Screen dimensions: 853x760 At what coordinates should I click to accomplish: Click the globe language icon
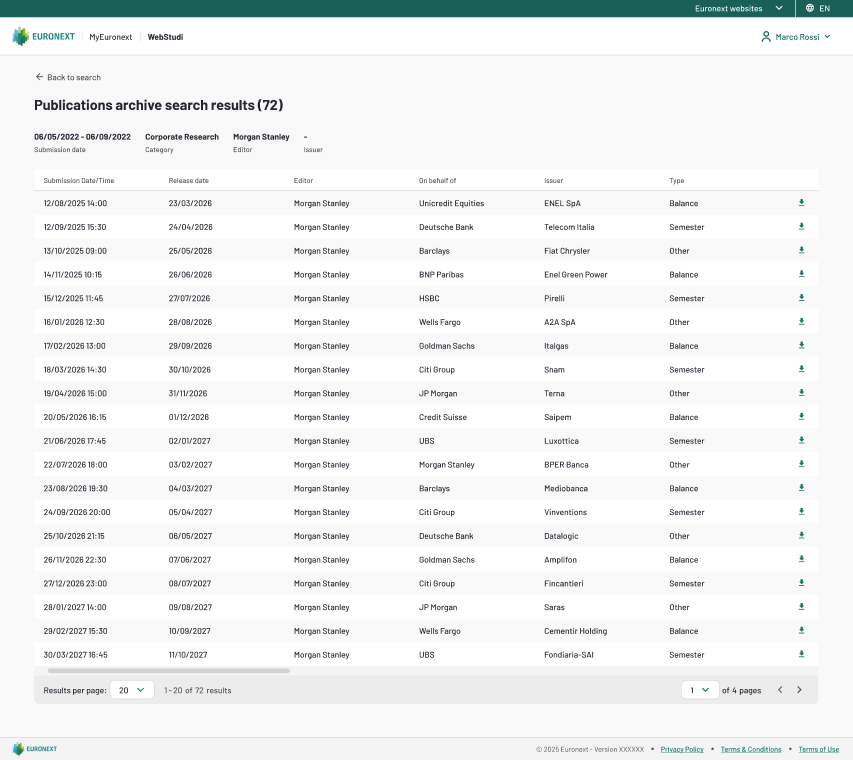point(810,8)
